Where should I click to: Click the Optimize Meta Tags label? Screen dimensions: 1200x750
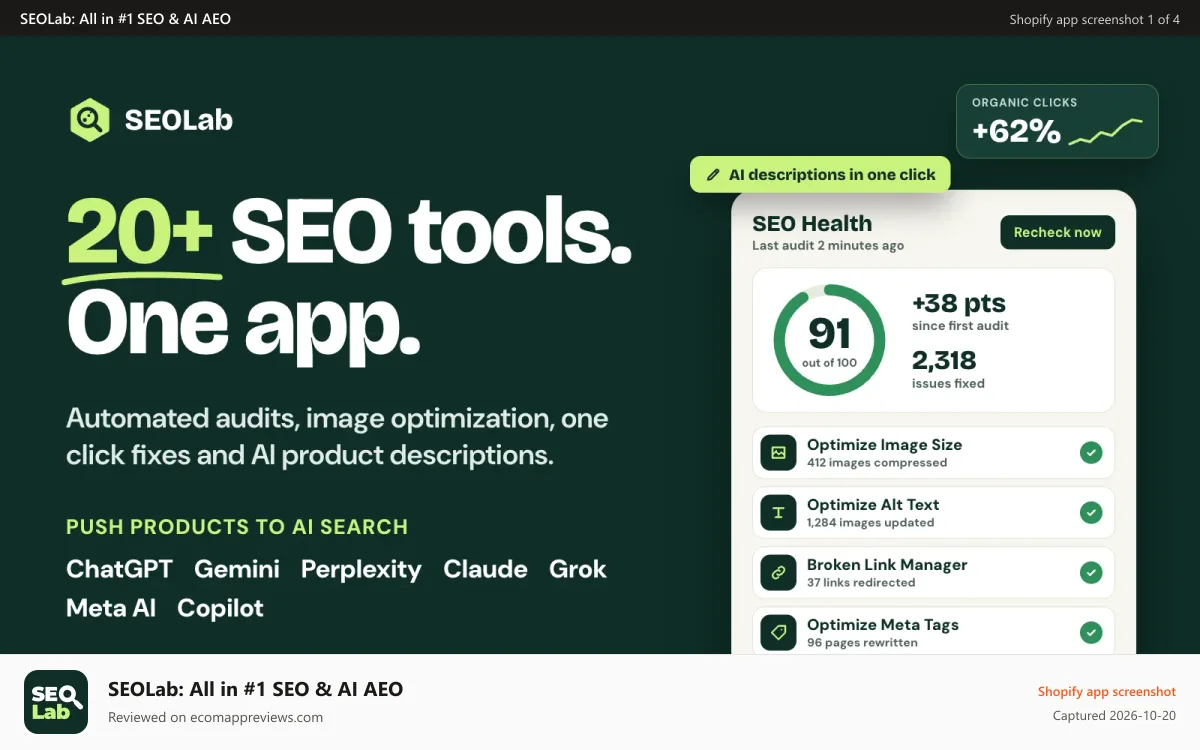coord(883,625)
